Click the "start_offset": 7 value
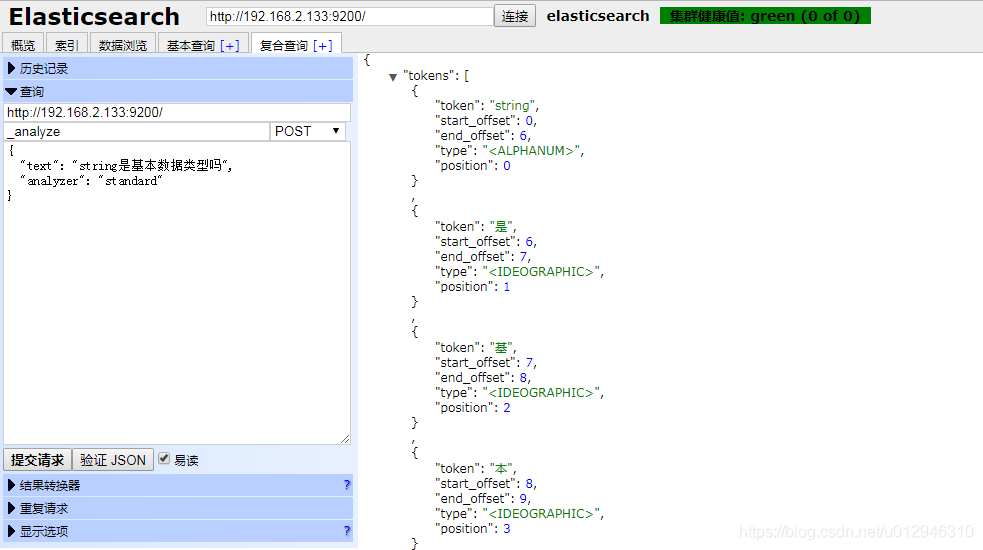 click(x=529, y=362)
